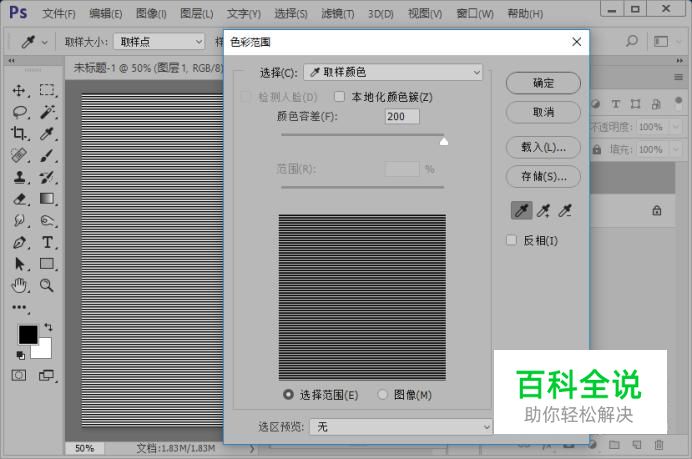Open the workspace switcher icon

pos(661,41)
